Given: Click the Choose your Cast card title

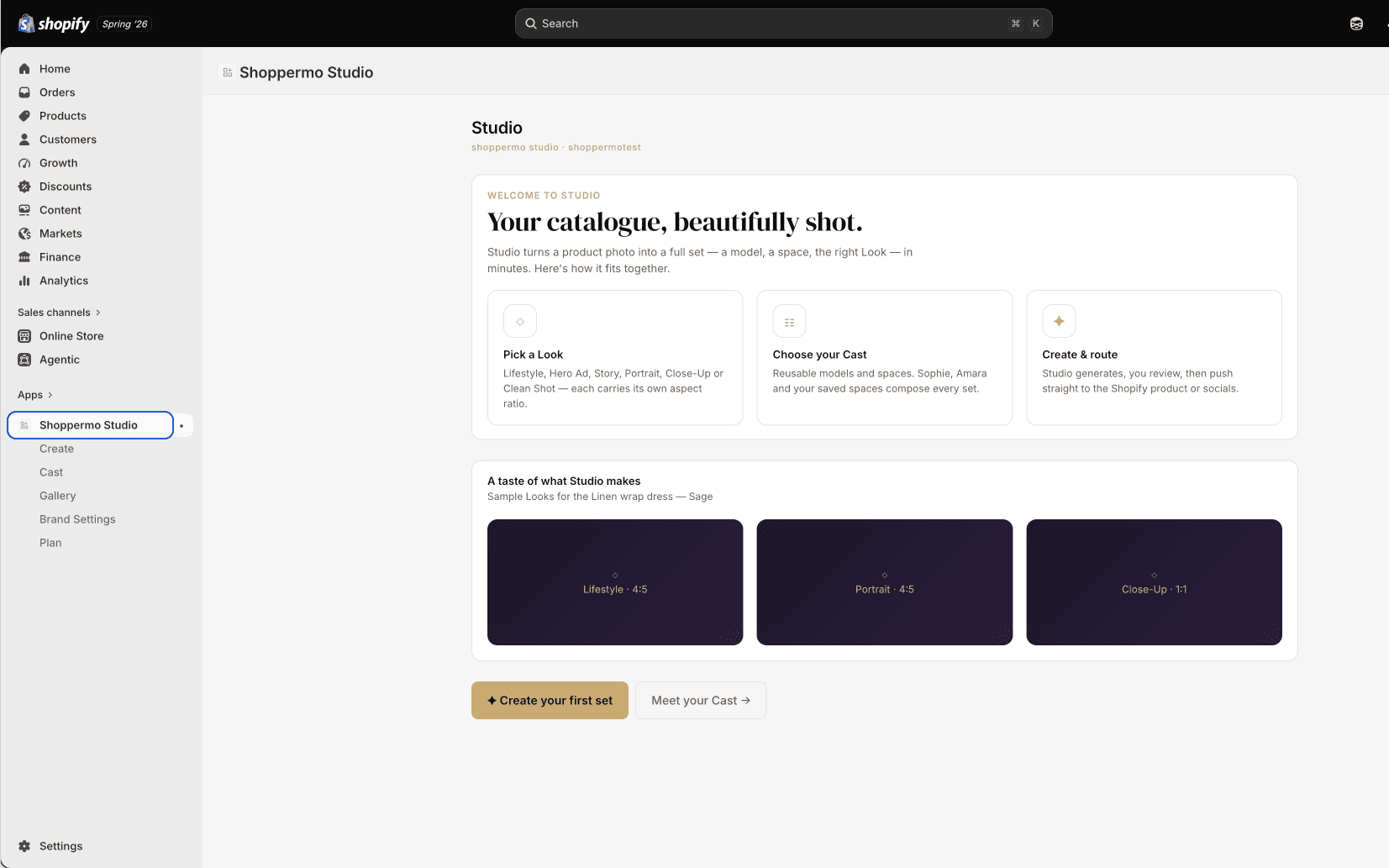Looking at the screenshot, I should click(819, 355).
